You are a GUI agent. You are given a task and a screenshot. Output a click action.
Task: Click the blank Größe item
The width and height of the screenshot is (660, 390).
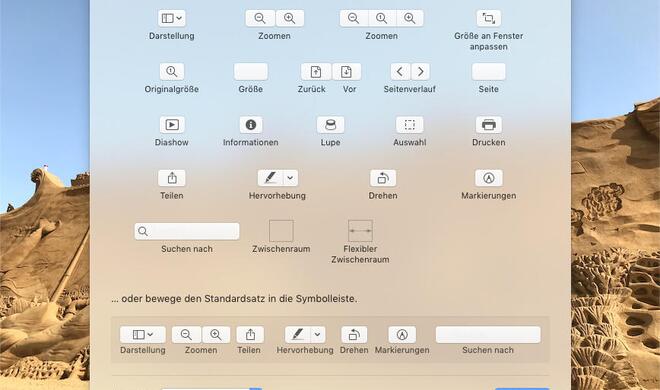[251, 72]
